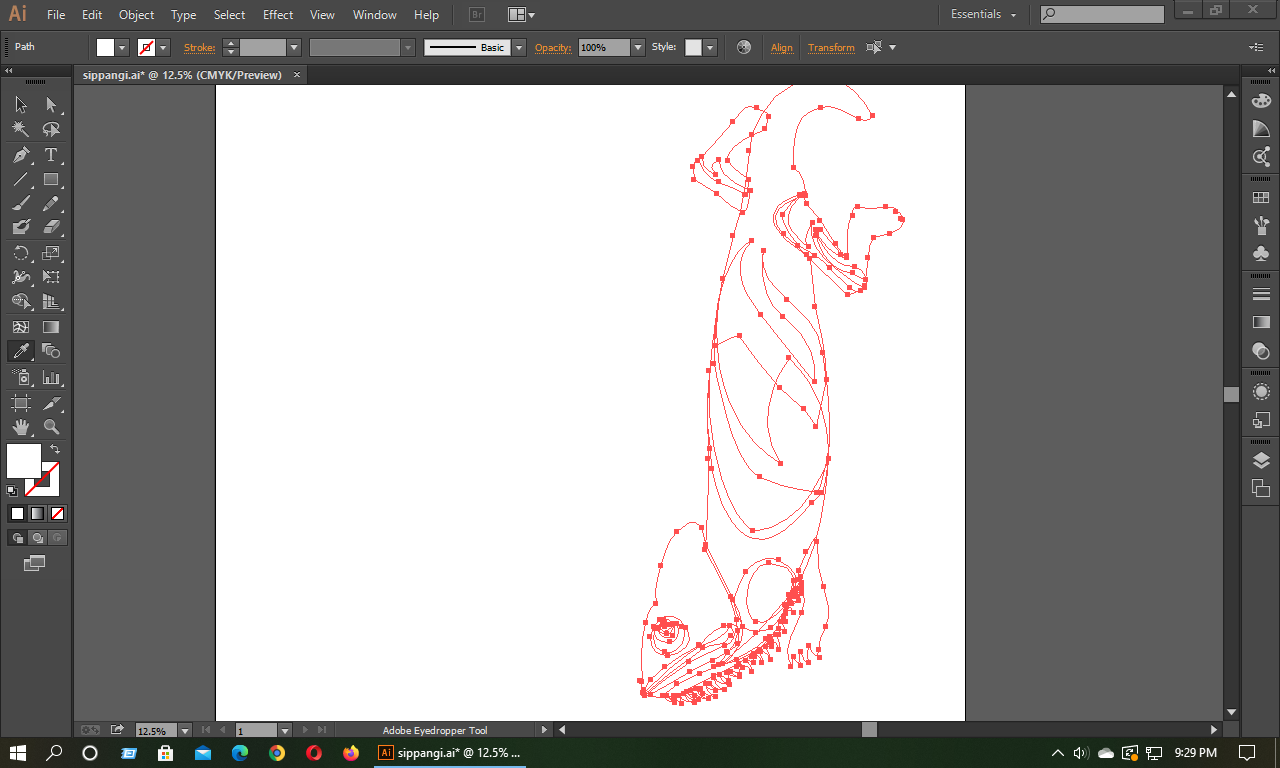Viewport: 1280px width, 768px height.
Task: Open the variable width profile dropdown
Action: pyautogui.click(x=408, y=47)
